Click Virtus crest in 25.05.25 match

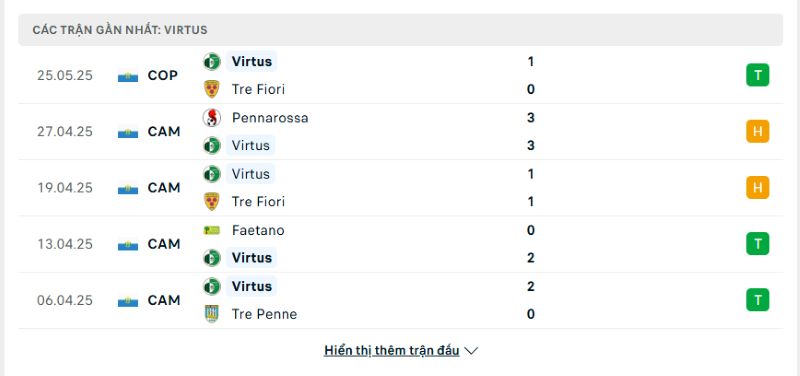click(211, 62)
